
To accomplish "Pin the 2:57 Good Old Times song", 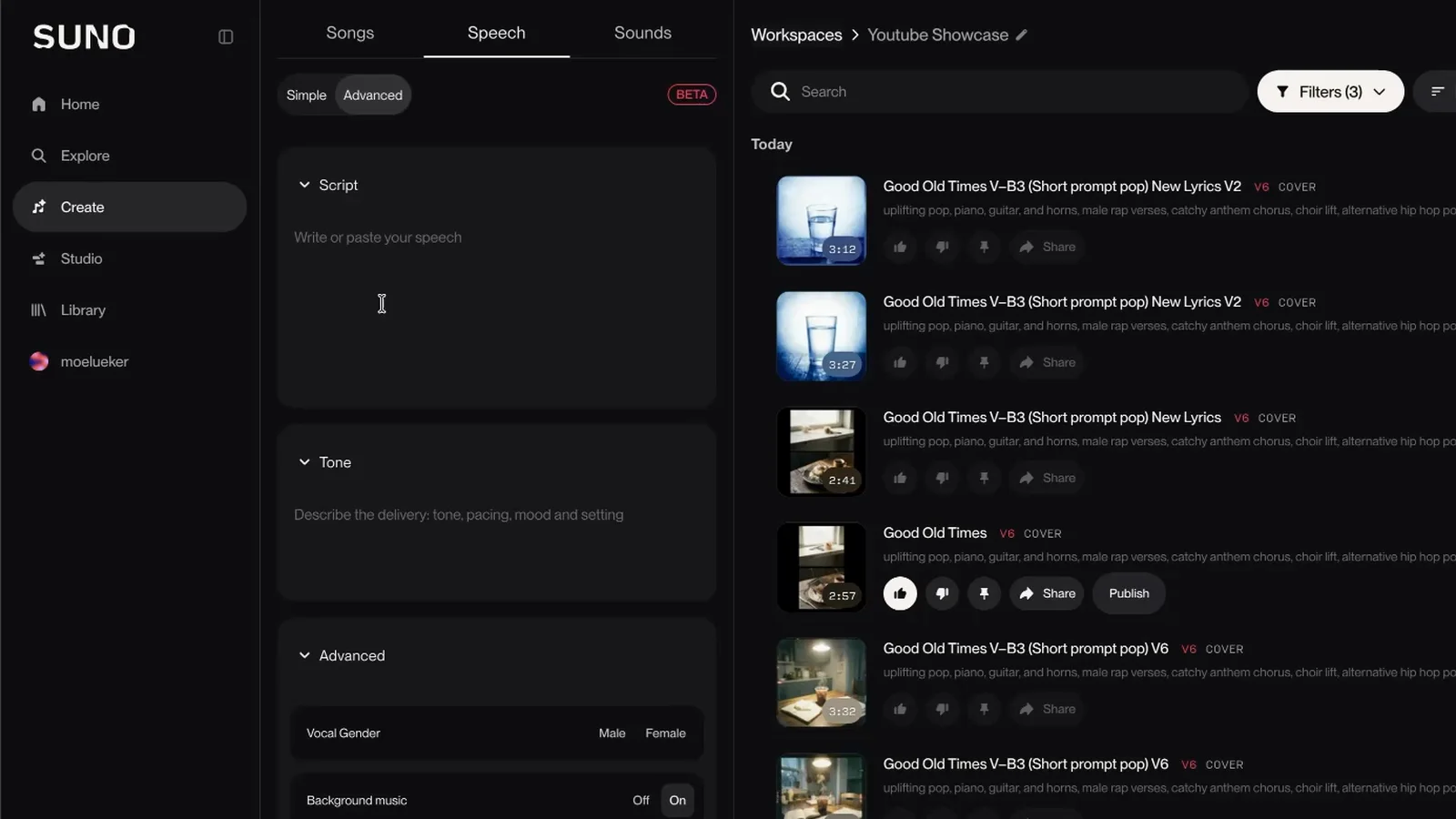I will click(x=984, y=594).
